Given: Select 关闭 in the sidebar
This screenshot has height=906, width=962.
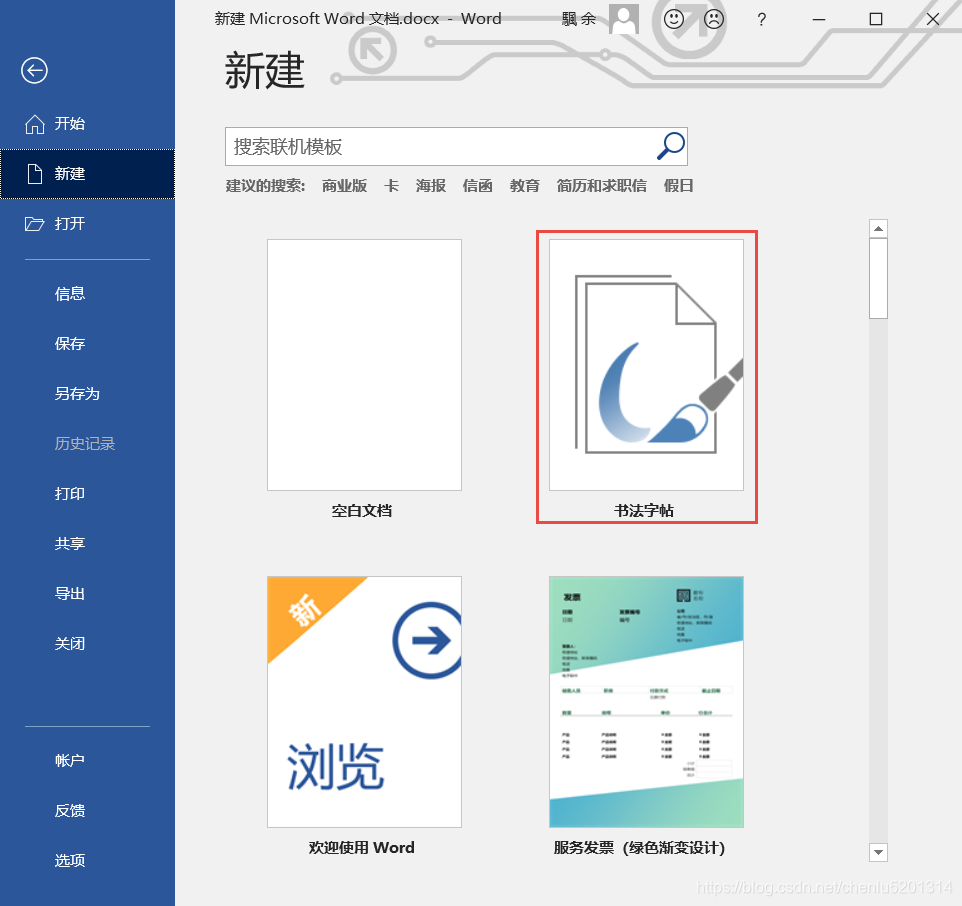Looking at the screenshot, I should (87, 643).
